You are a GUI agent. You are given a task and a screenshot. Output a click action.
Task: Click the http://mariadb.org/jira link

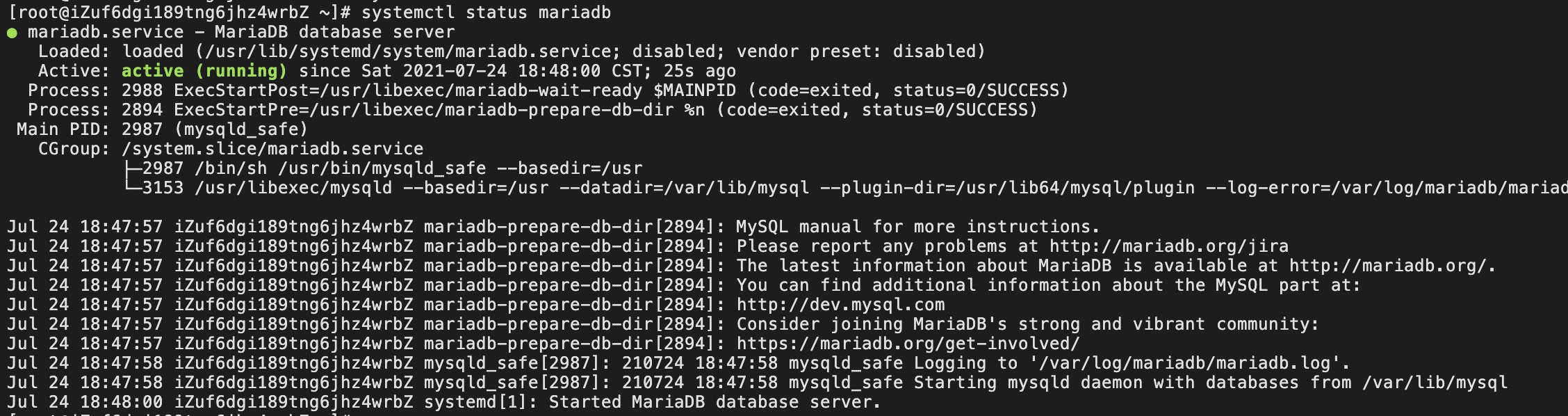(x=1169, y=246)
